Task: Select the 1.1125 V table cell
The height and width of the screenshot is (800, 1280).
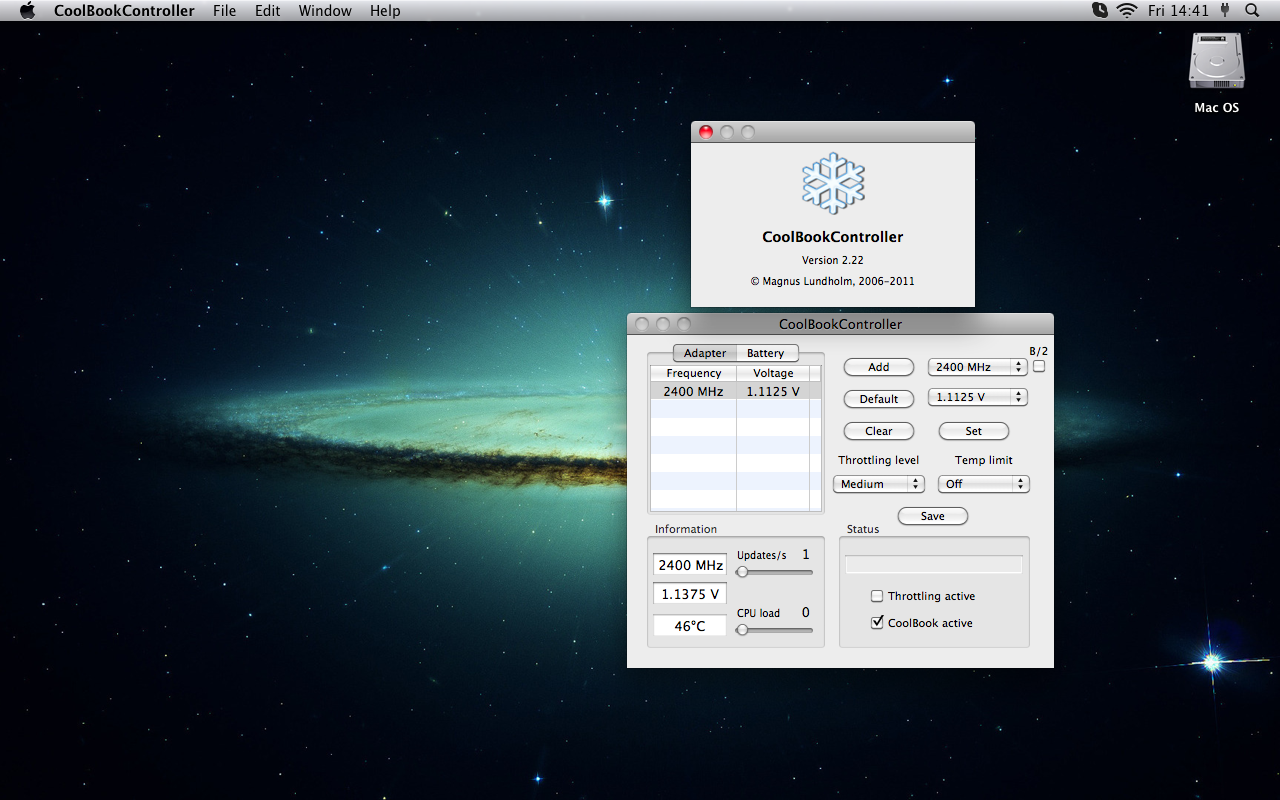Action: coord(773,392)
